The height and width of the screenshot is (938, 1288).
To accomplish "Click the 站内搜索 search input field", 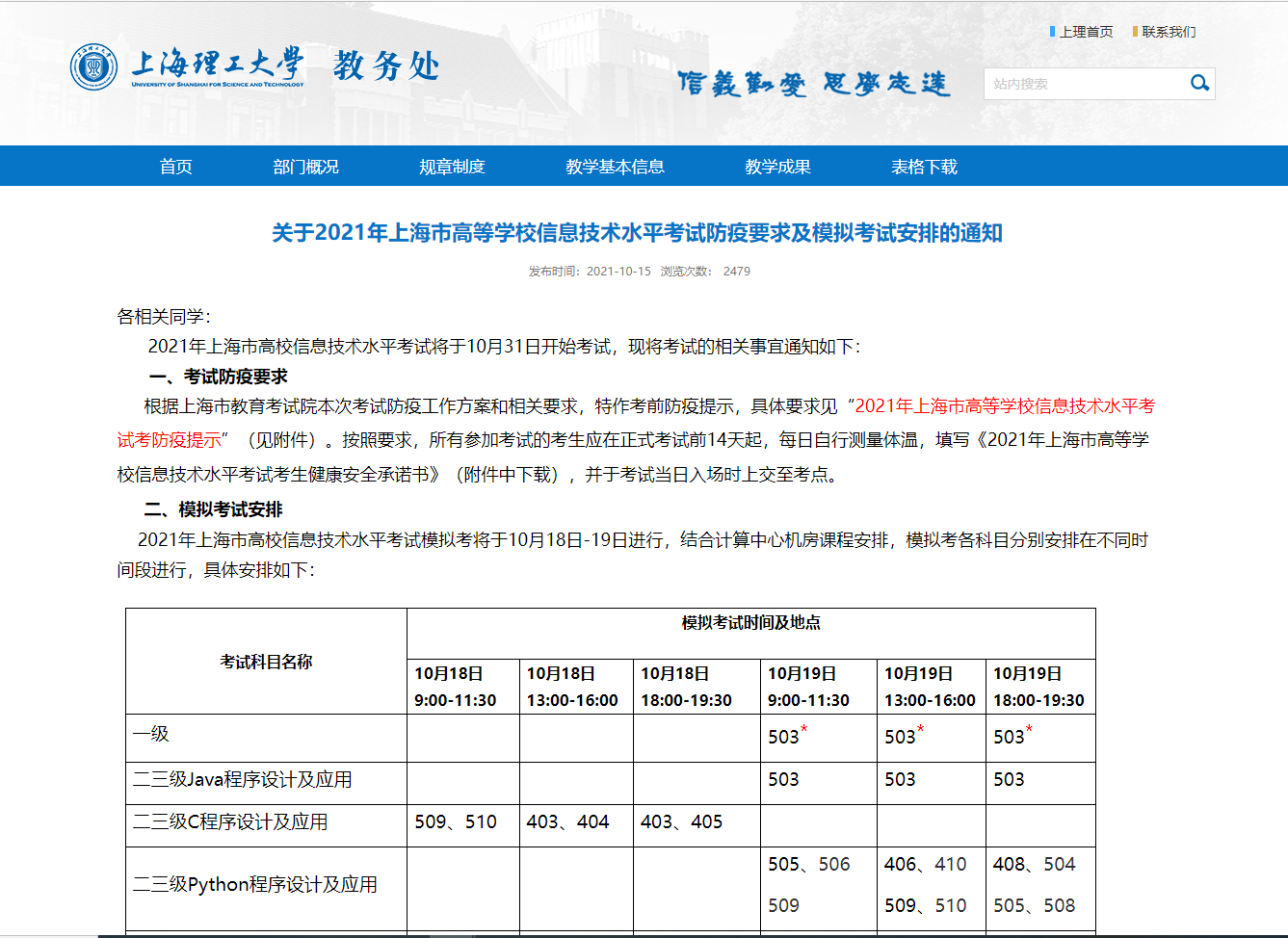I will 1084,84.
